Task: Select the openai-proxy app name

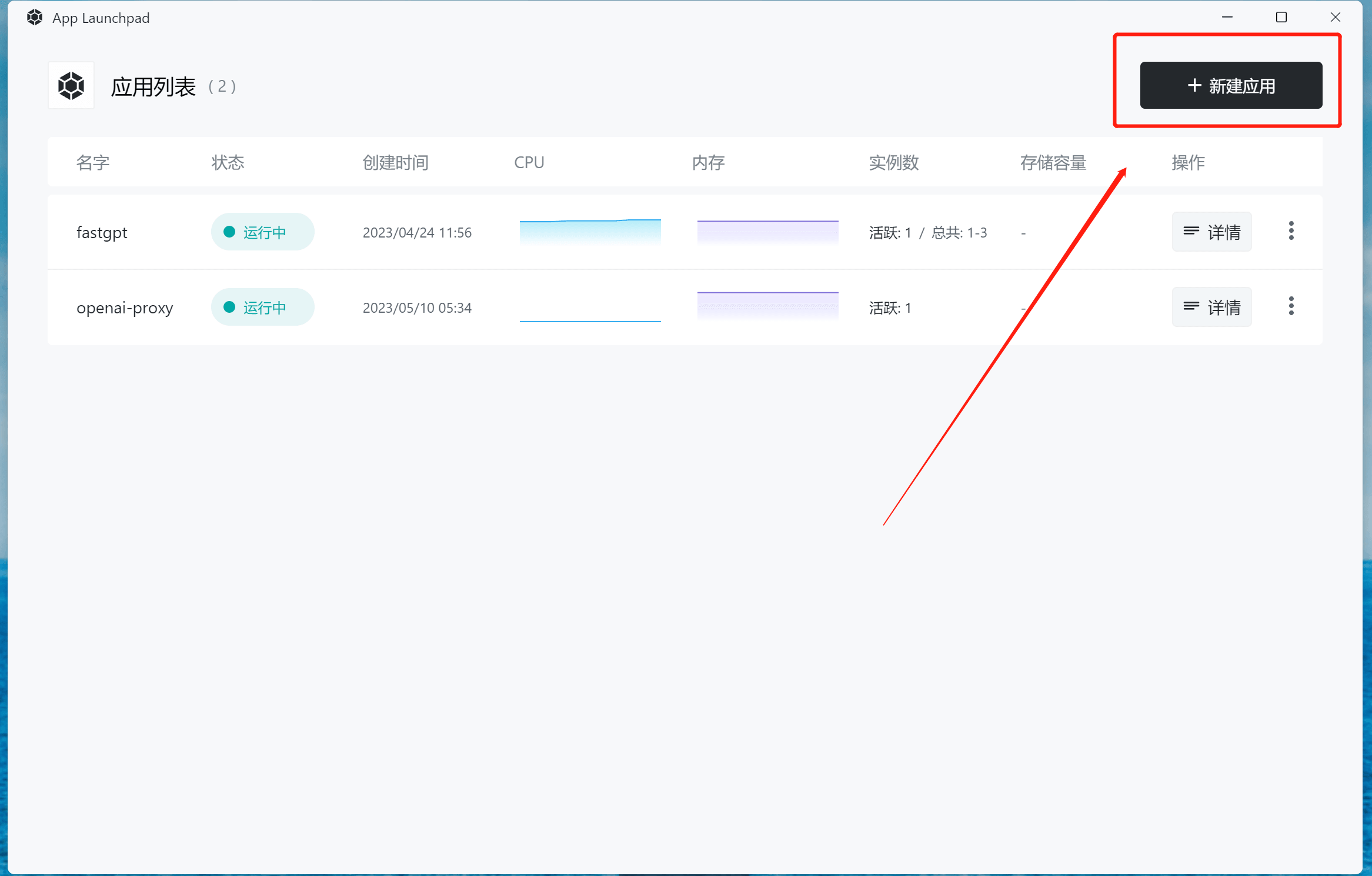Action: 124,307
